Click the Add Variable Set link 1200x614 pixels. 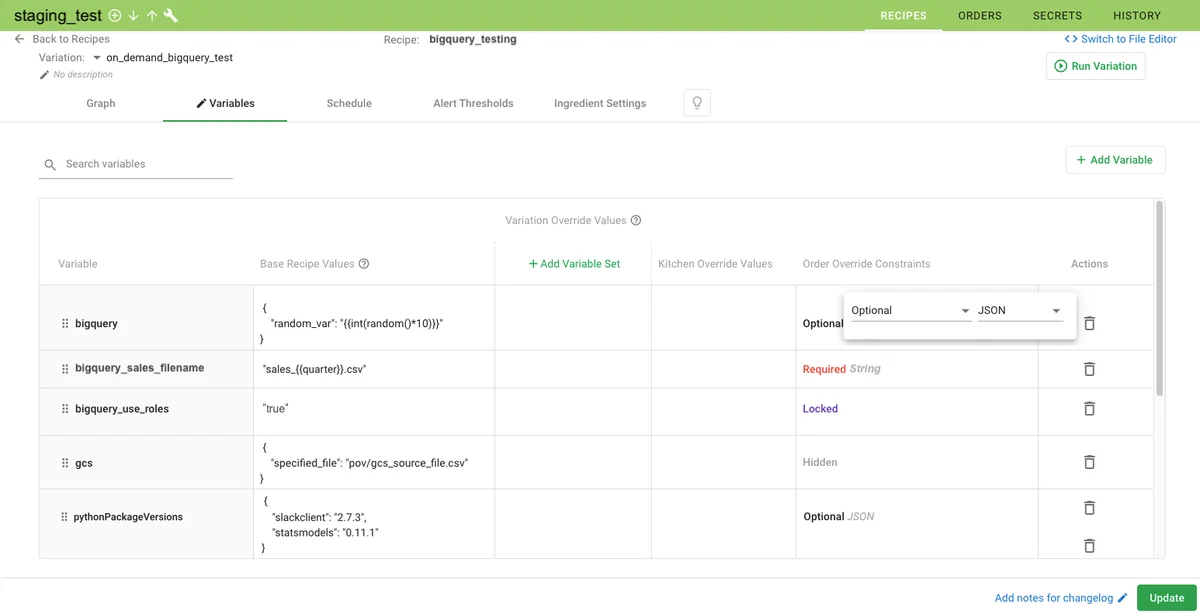[x=574, y=264]
